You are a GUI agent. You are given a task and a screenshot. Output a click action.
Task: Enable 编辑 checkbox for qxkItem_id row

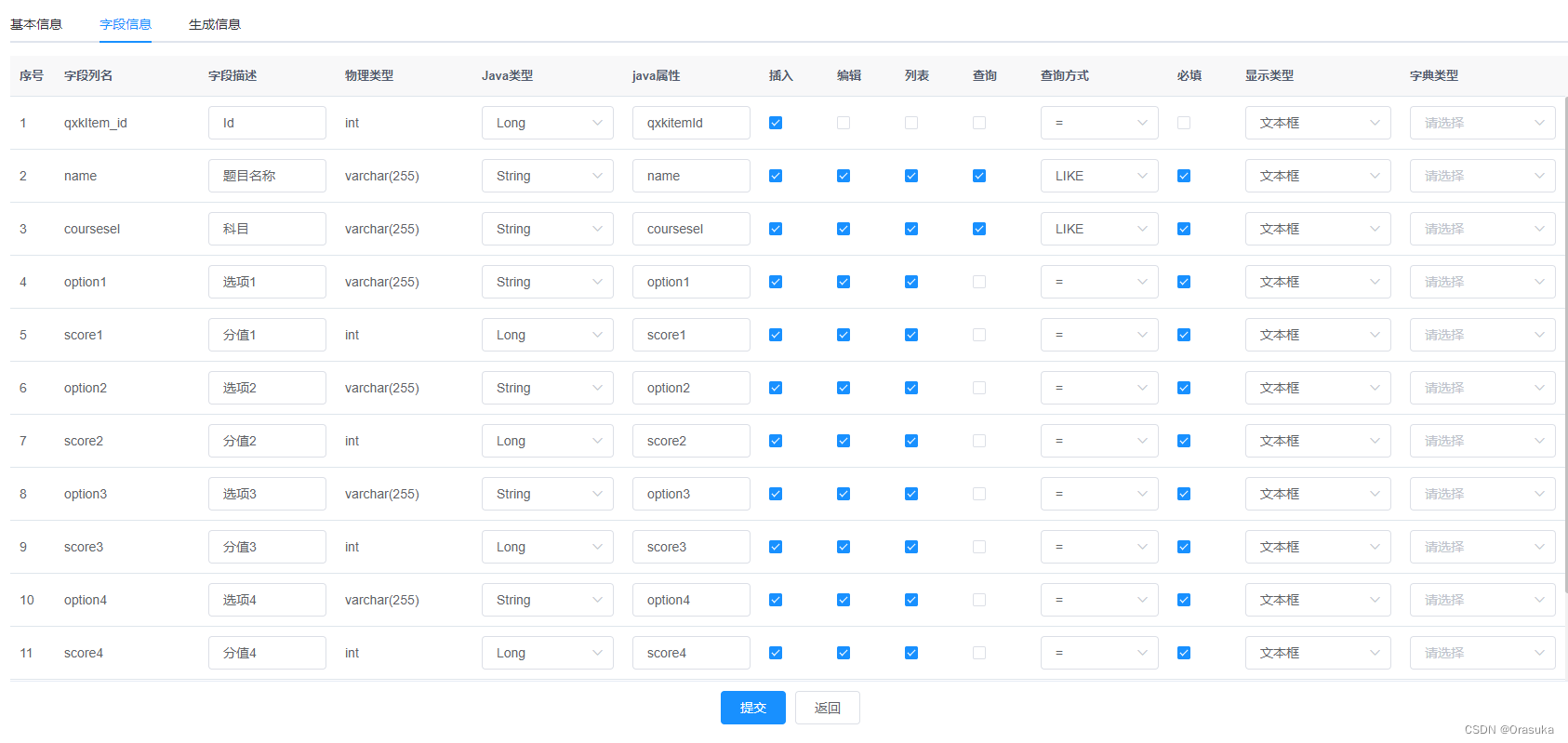[844, 123]
